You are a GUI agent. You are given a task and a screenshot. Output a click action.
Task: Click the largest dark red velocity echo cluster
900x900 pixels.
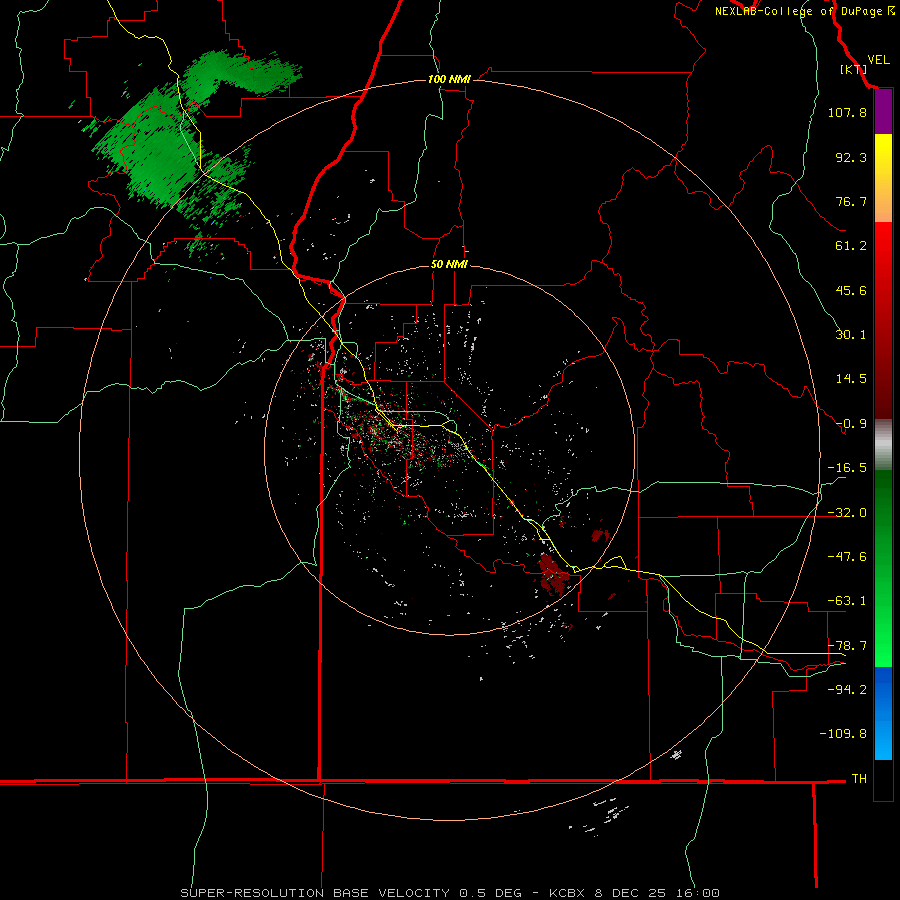[553, 574]
